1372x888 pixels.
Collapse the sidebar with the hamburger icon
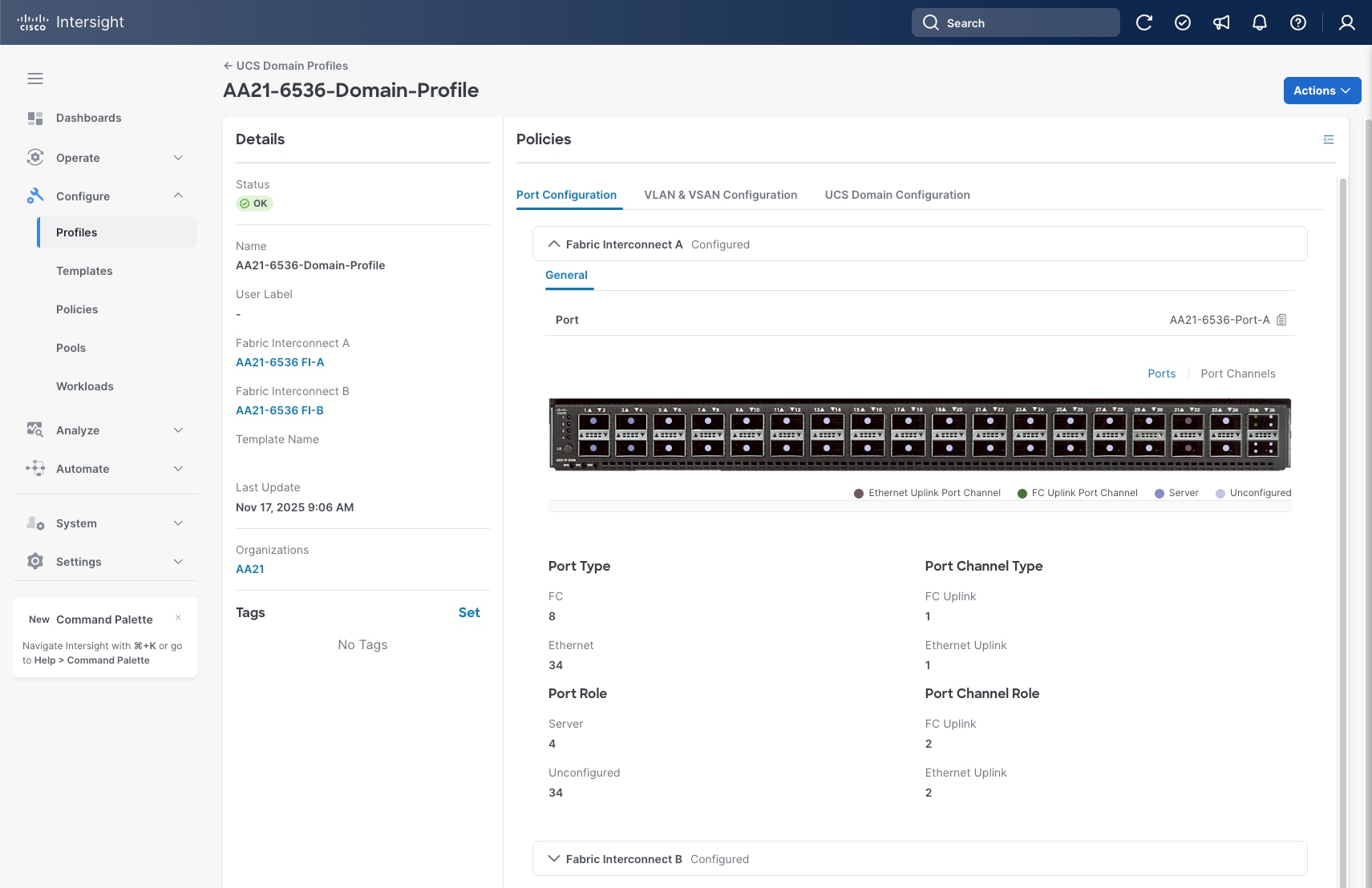tap(35, 78)
